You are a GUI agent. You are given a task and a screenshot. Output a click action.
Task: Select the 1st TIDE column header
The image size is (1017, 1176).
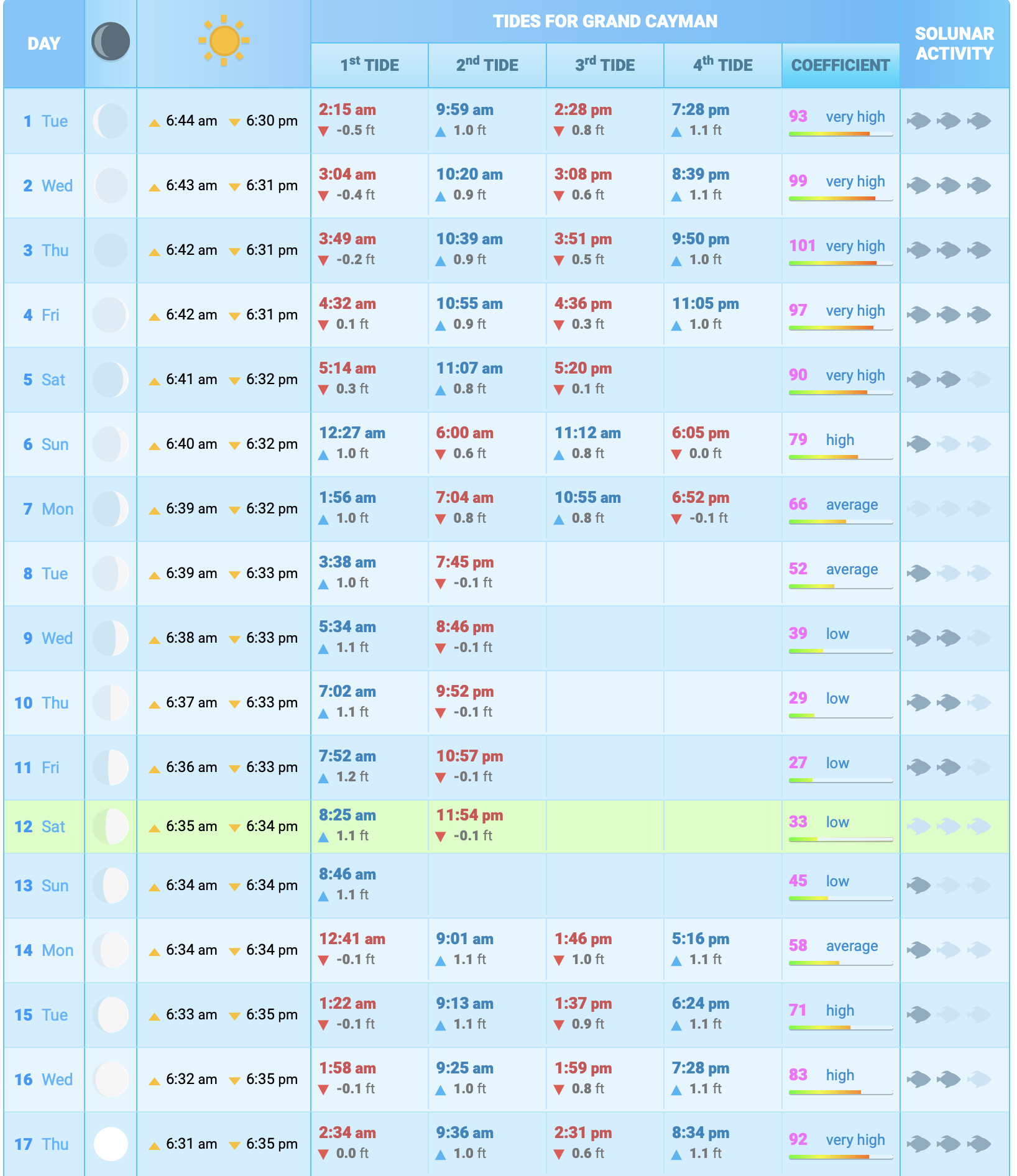pos(369,65)
